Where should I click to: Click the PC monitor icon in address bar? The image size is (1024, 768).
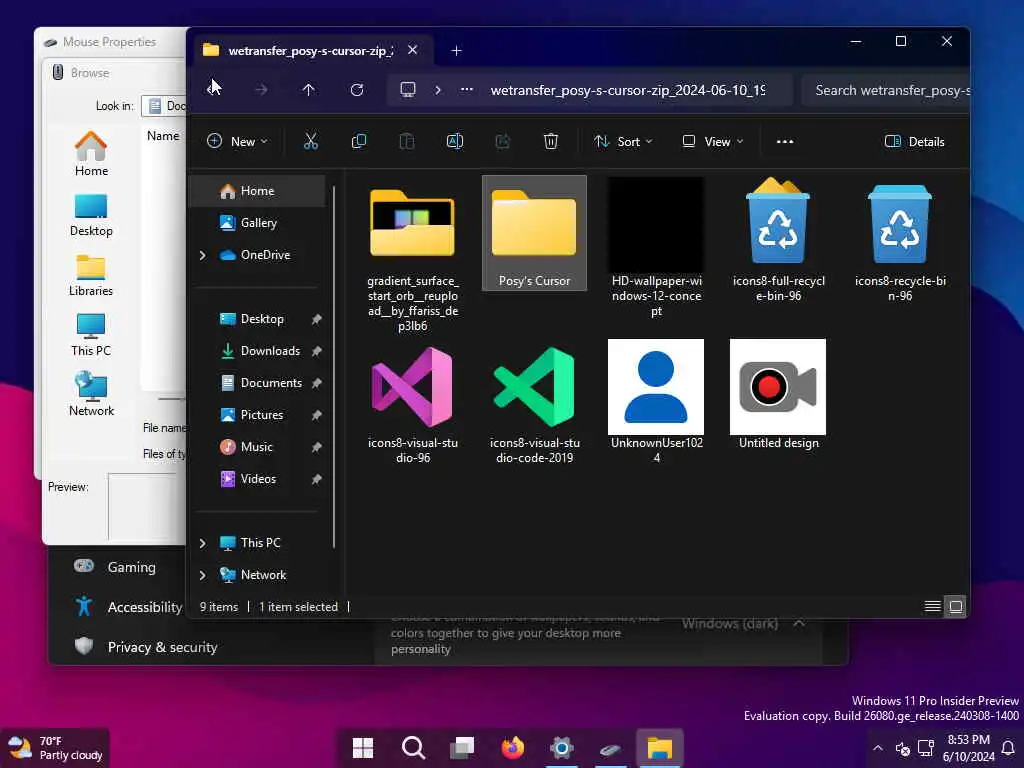[x=408, y=89]
